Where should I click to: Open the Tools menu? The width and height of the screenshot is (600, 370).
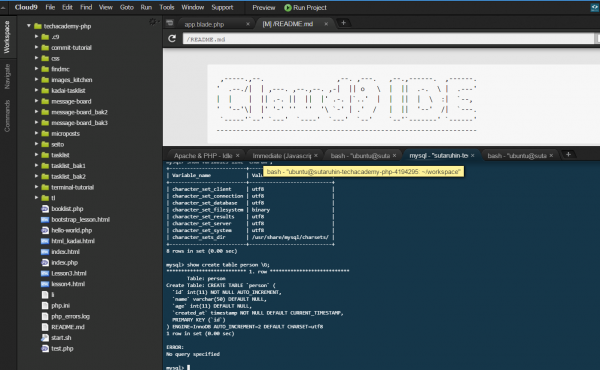coord(167,7)
